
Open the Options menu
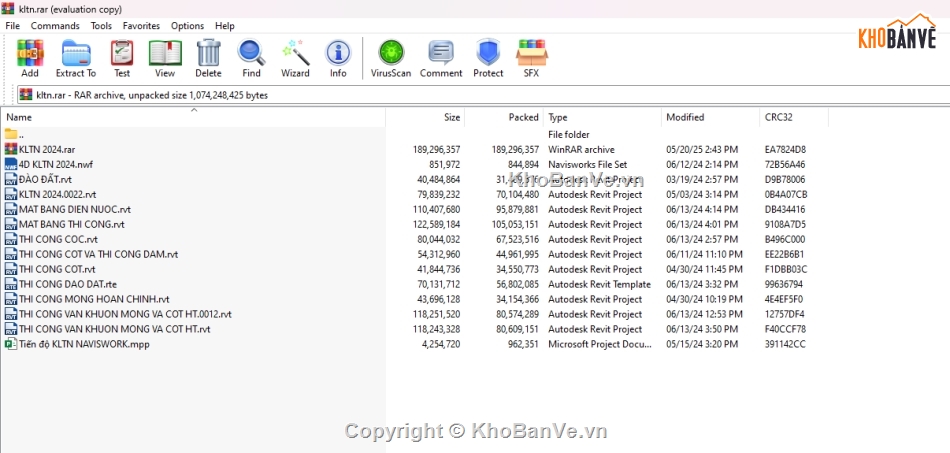pos(187,25)
